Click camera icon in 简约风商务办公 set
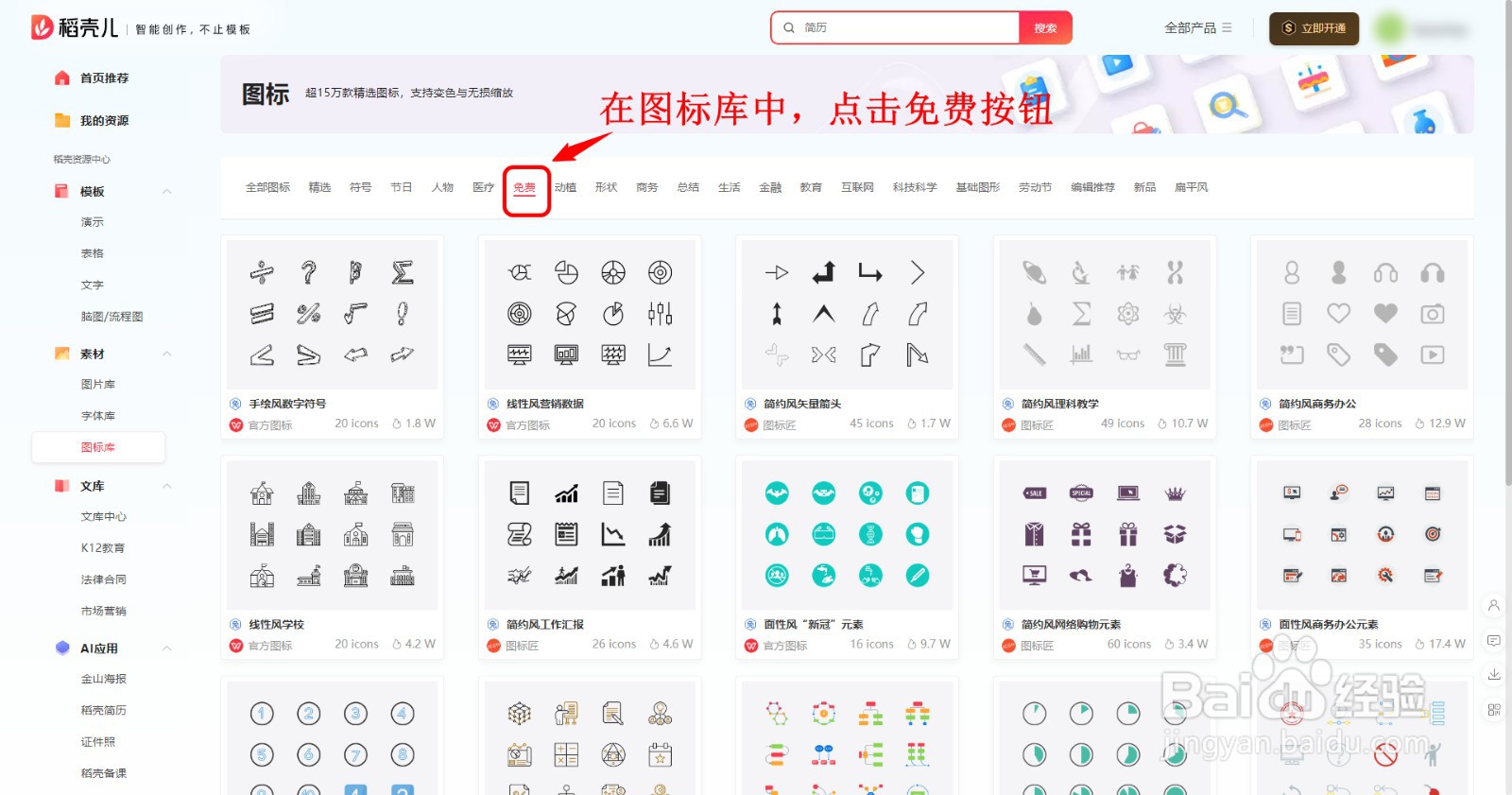Viewport: 1512px width, 795px height. [x=1433, y=314]
